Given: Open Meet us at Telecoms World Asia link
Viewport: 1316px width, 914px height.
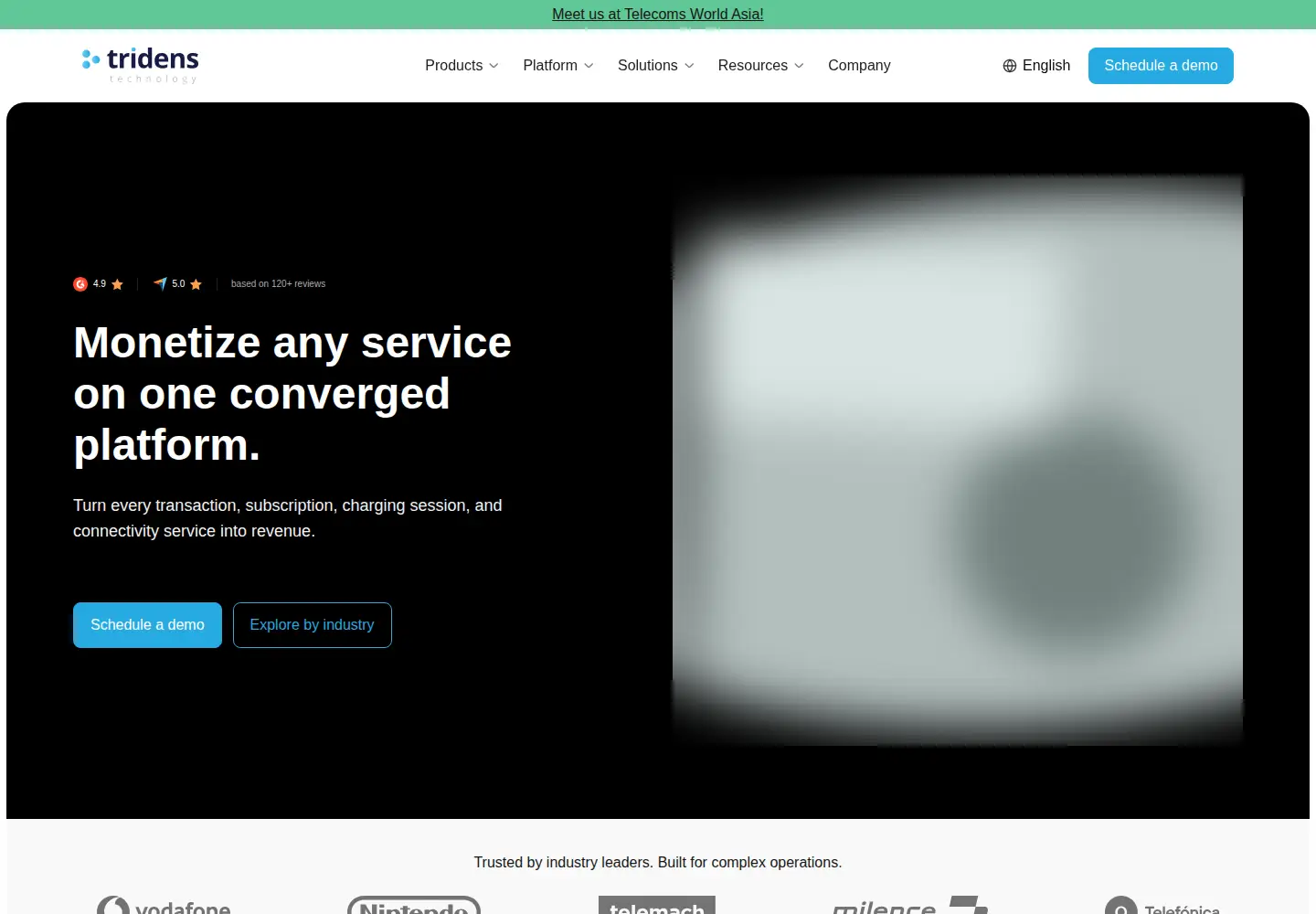Looking at the screenshot, I should (x=658, y=15).
